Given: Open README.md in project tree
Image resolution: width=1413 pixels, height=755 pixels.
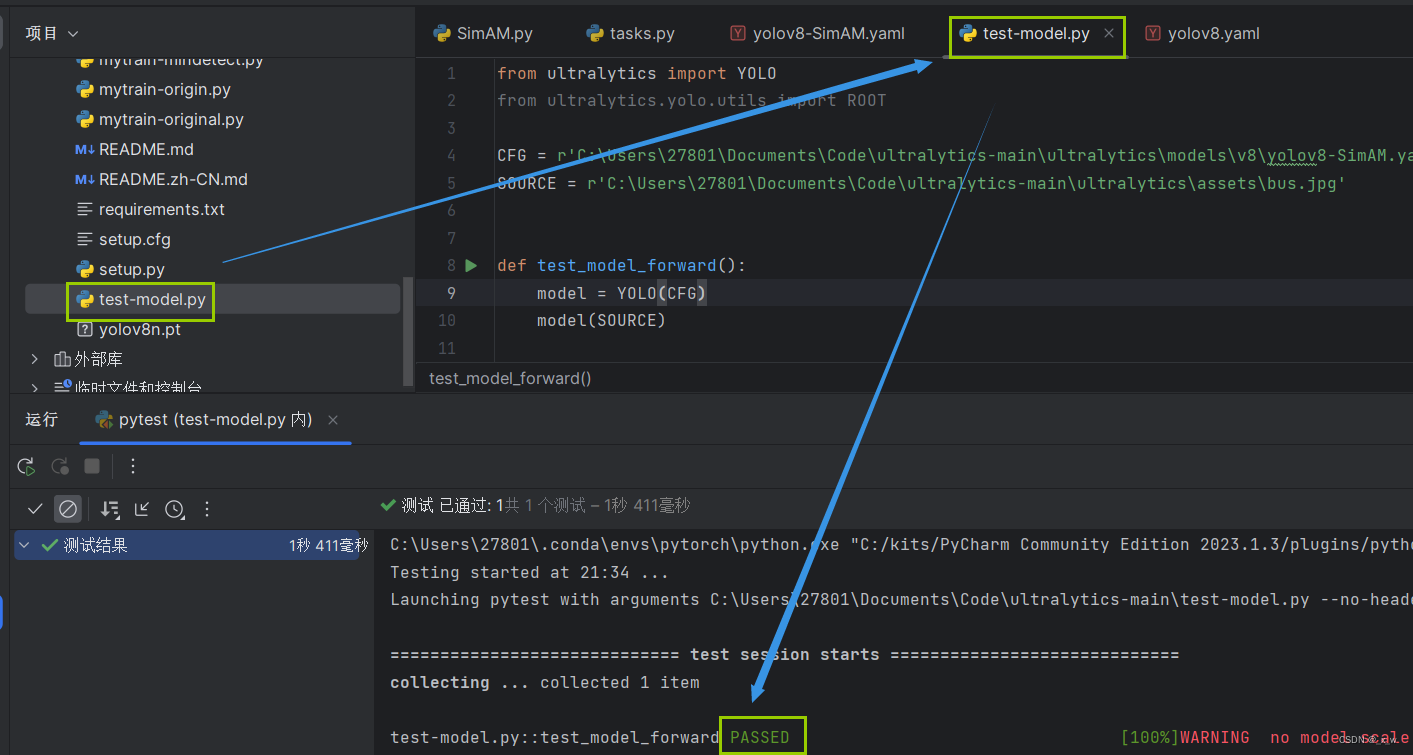Looking at the screenshot, I should click(x=145, y=149).
